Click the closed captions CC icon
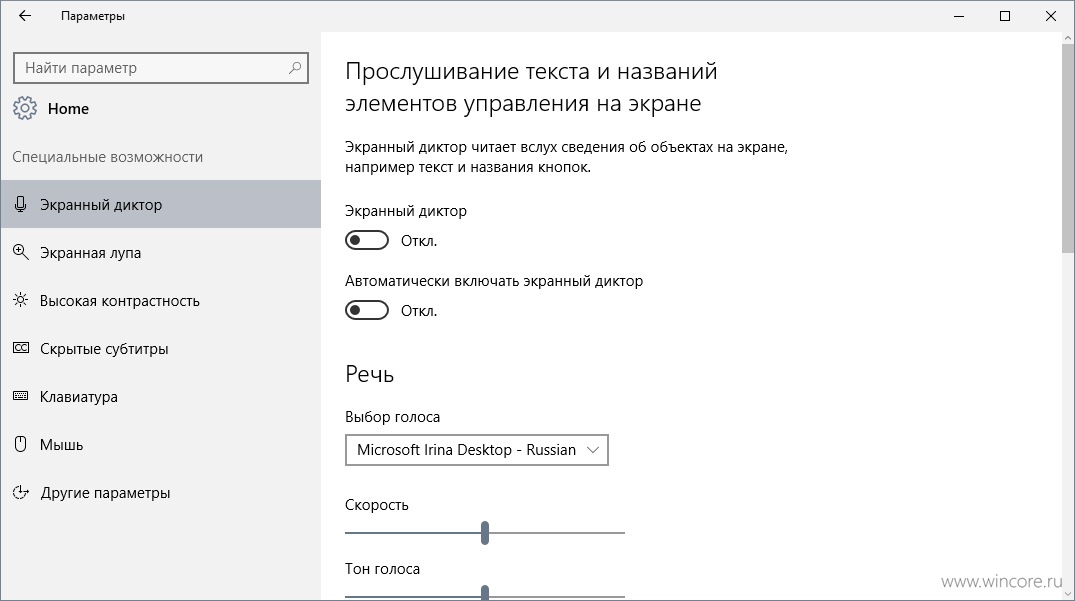 (x=21, y=348)
